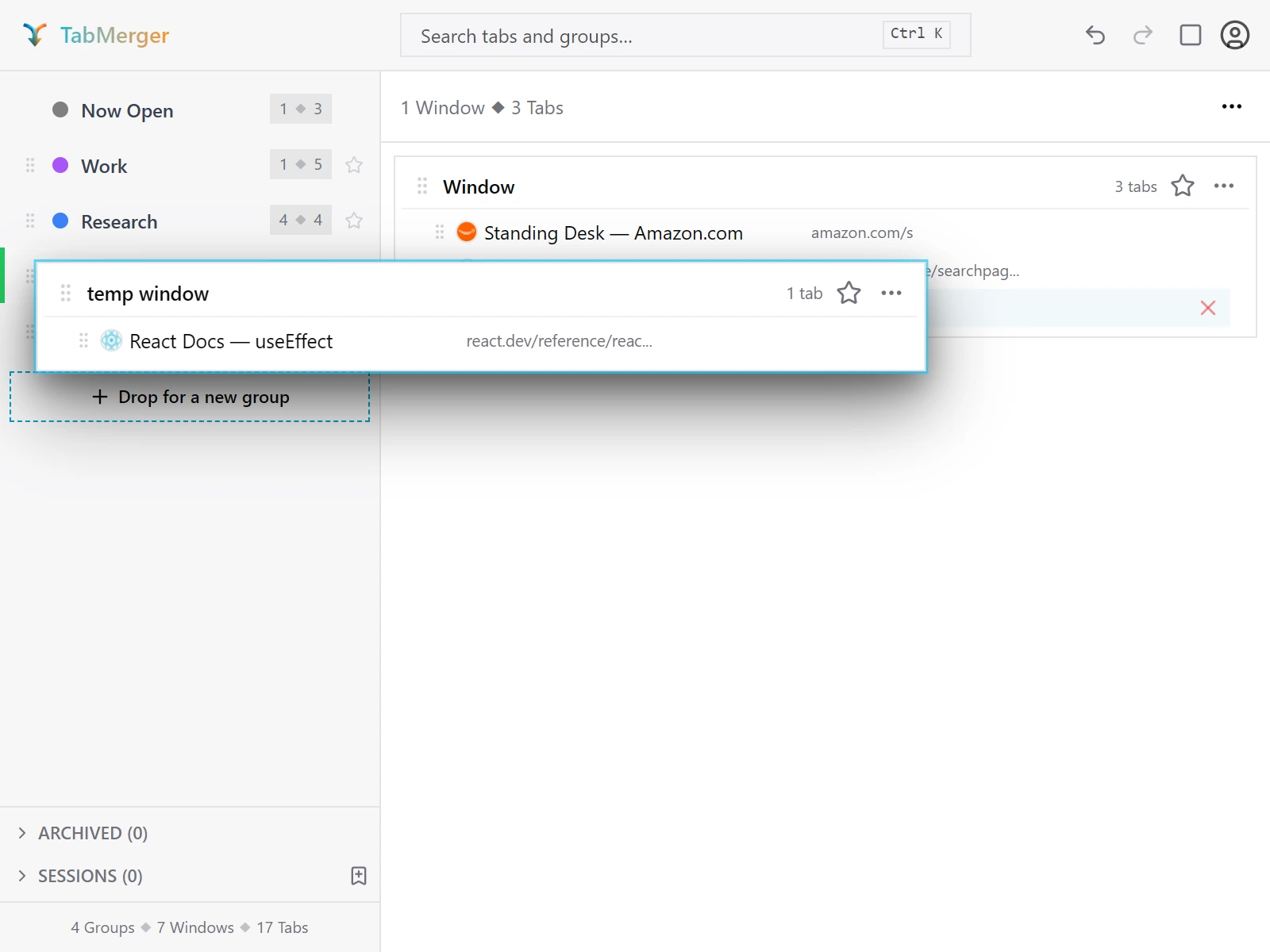Click the react.dev/reference URL text
This screenshot has width=1270, height=952.
pos(560,341)
